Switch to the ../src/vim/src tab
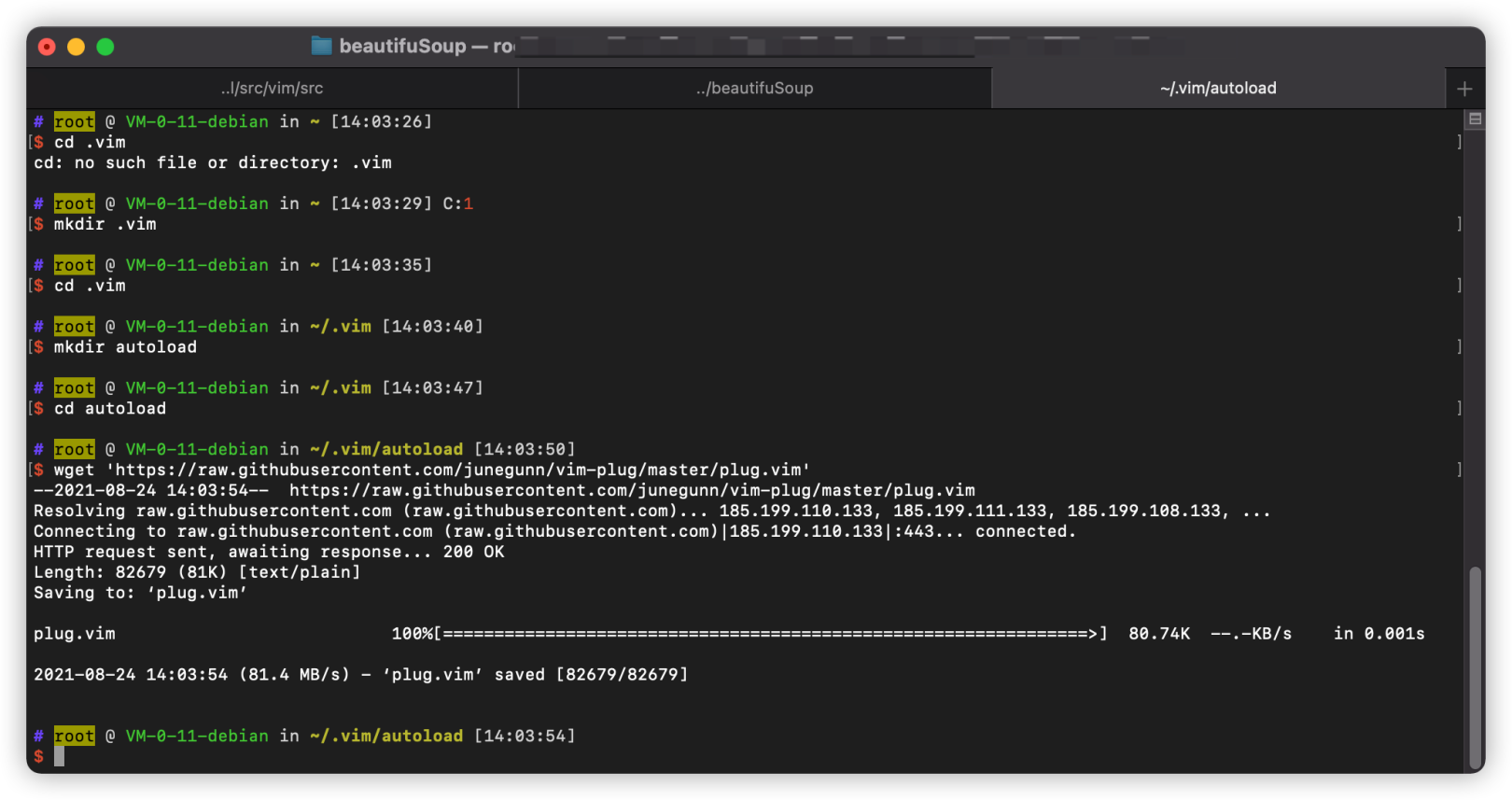 coord(272,88)
